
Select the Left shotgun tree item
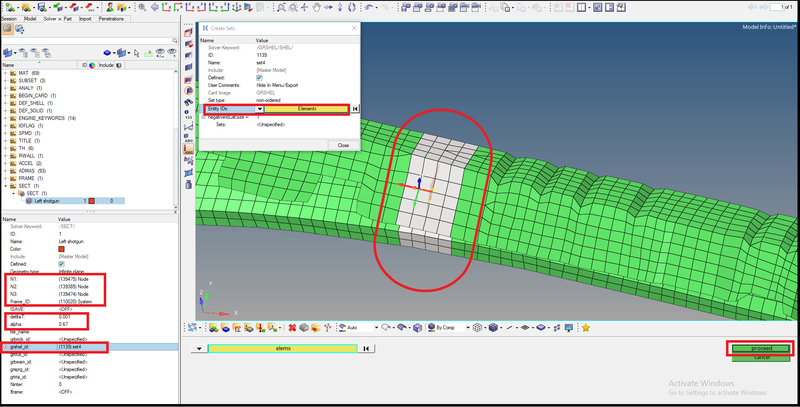46,201
